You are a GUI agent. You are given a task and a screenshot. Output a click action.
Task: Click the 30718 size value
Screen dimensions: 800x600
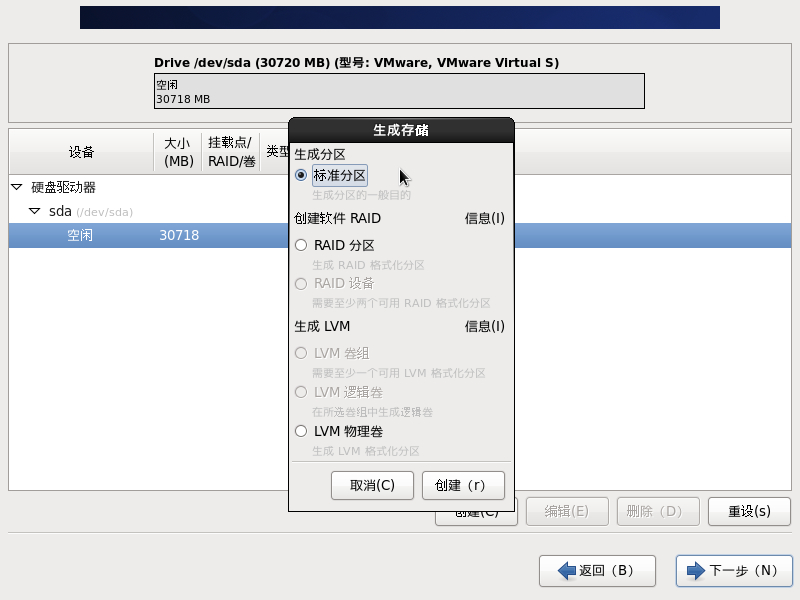[179, 235]
